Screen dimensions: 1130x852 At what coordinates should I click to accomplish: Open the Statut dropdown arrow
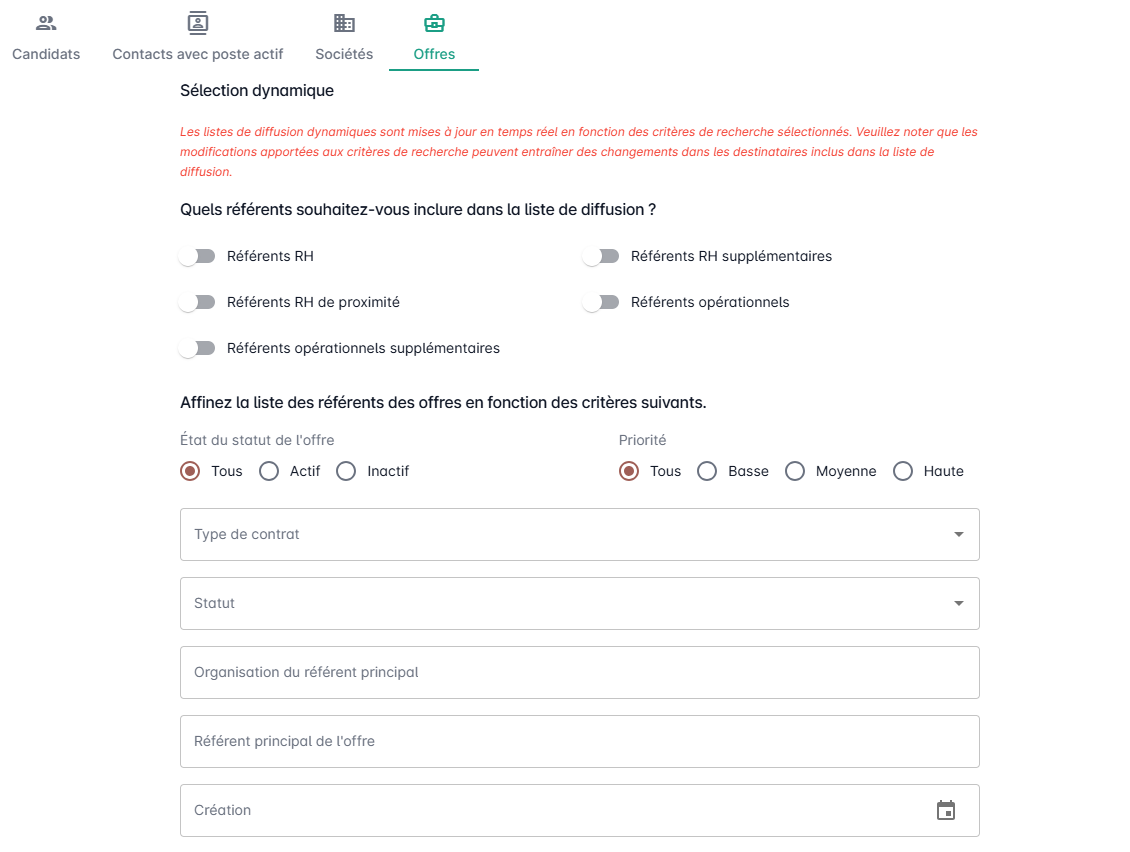958,603
